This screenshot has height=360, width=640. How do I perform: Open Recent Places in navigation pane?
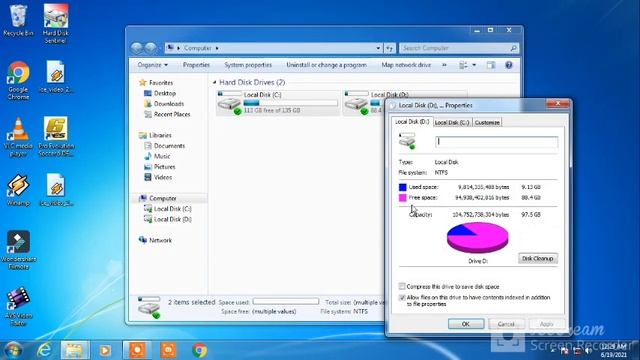pos(172,114)
